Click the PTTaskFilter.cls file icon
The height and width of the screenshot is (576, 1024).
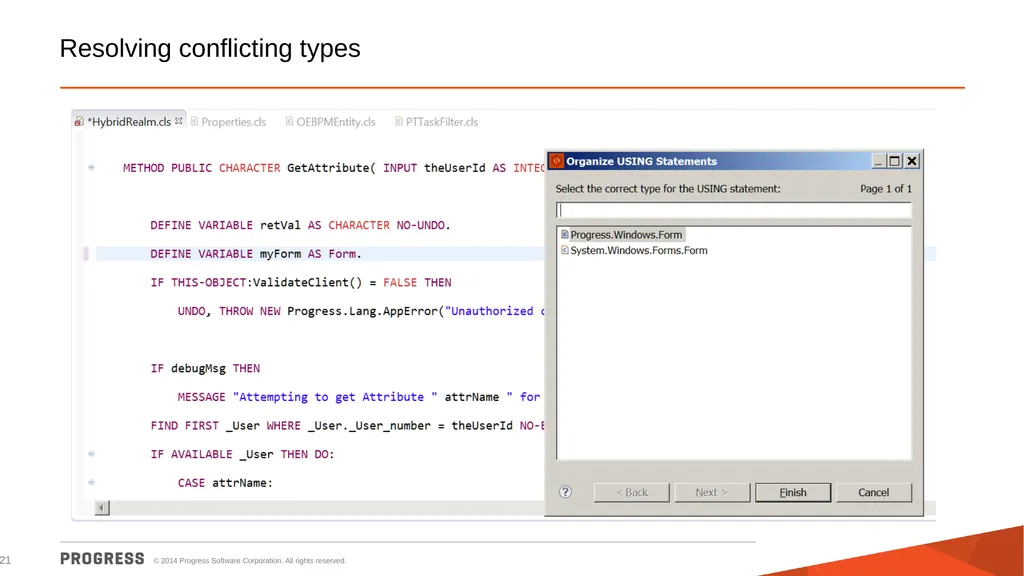point(398,121)
